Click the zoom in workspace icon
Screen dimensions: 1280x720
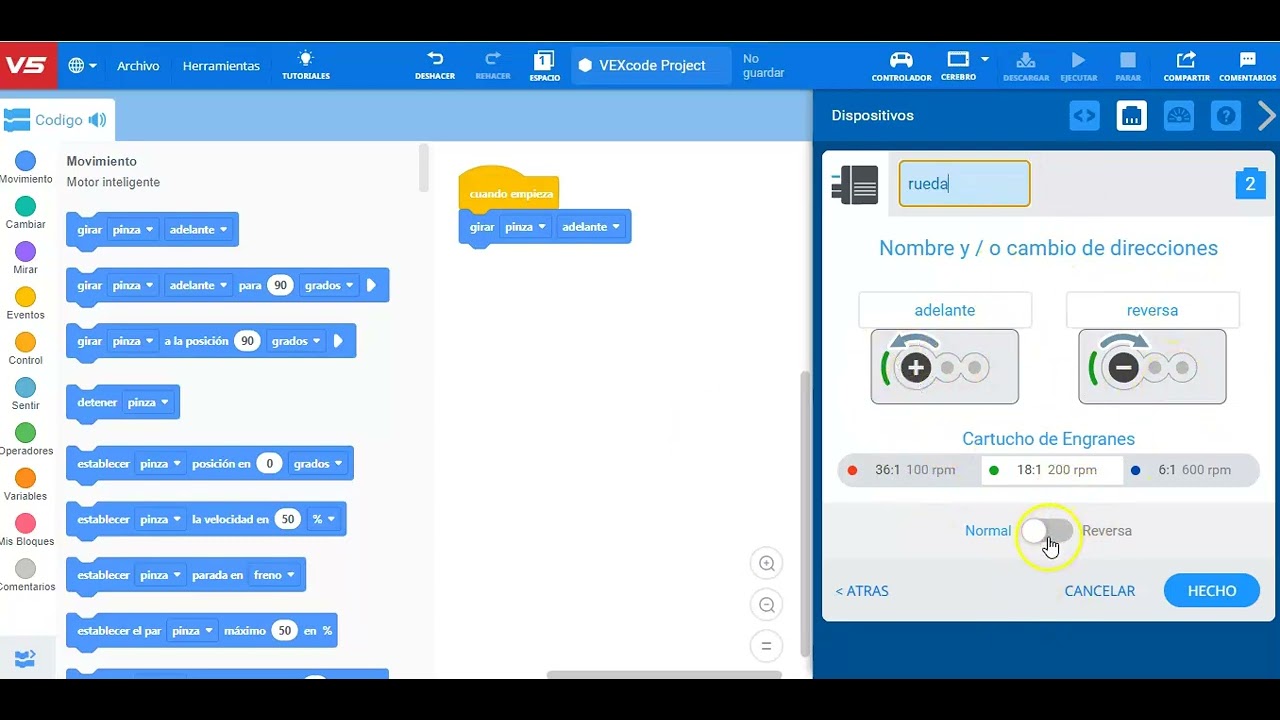click(767, 563)
